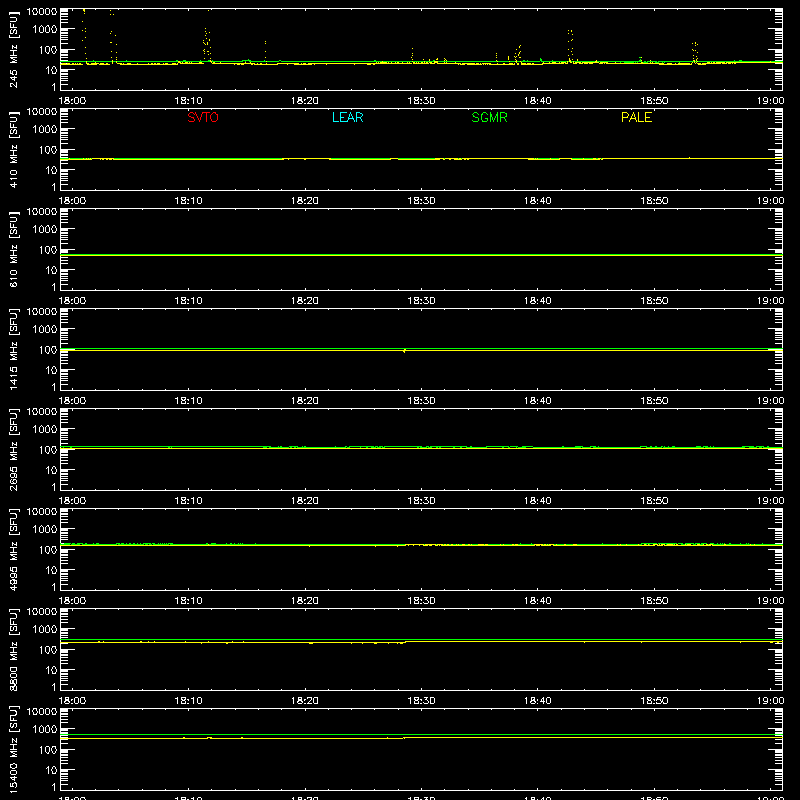Click the yellow burst spike near 18:43 at 245 MHz

[x=570, y=45]
